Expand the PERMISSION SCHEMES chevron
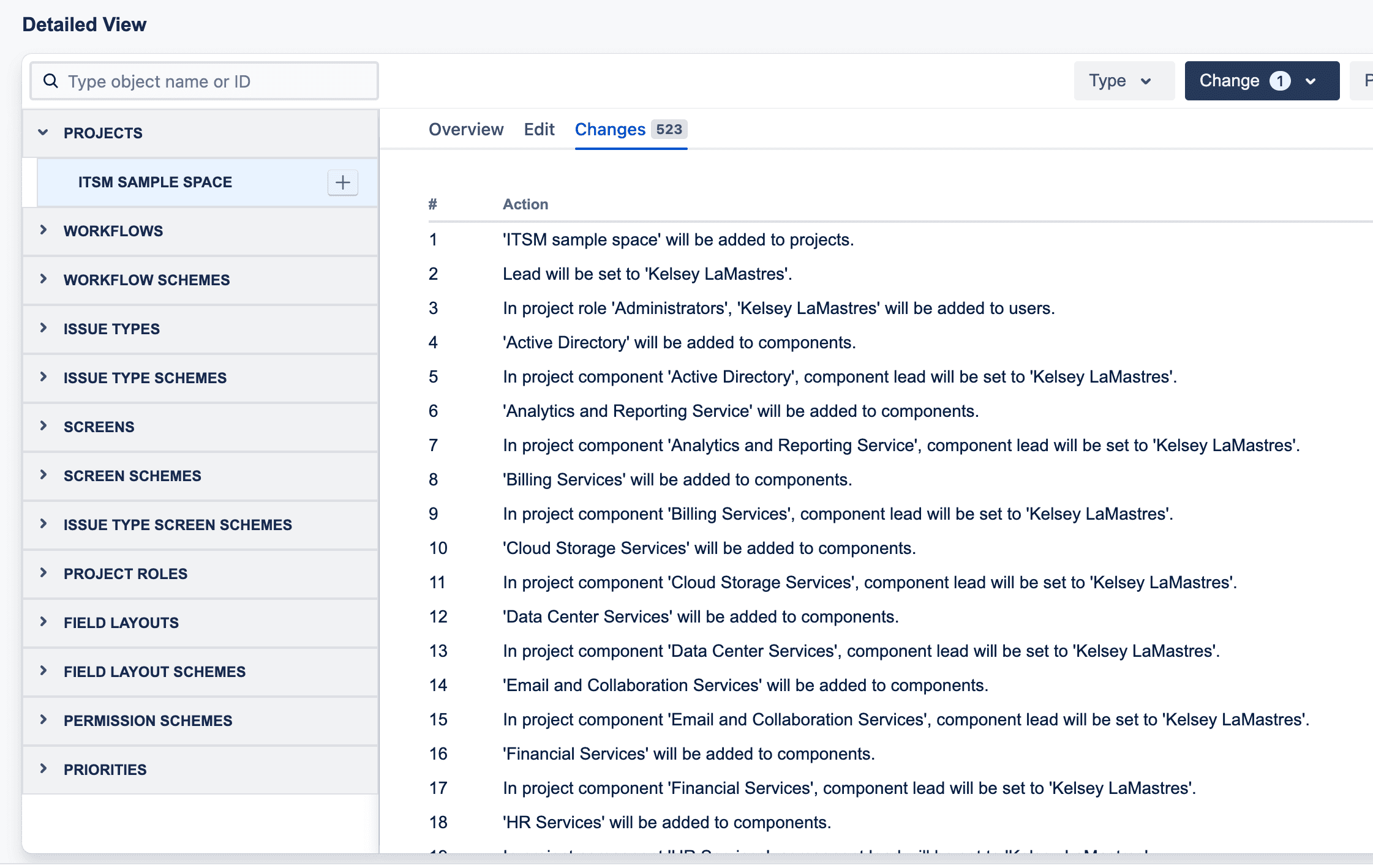 [x=43, y=720]
